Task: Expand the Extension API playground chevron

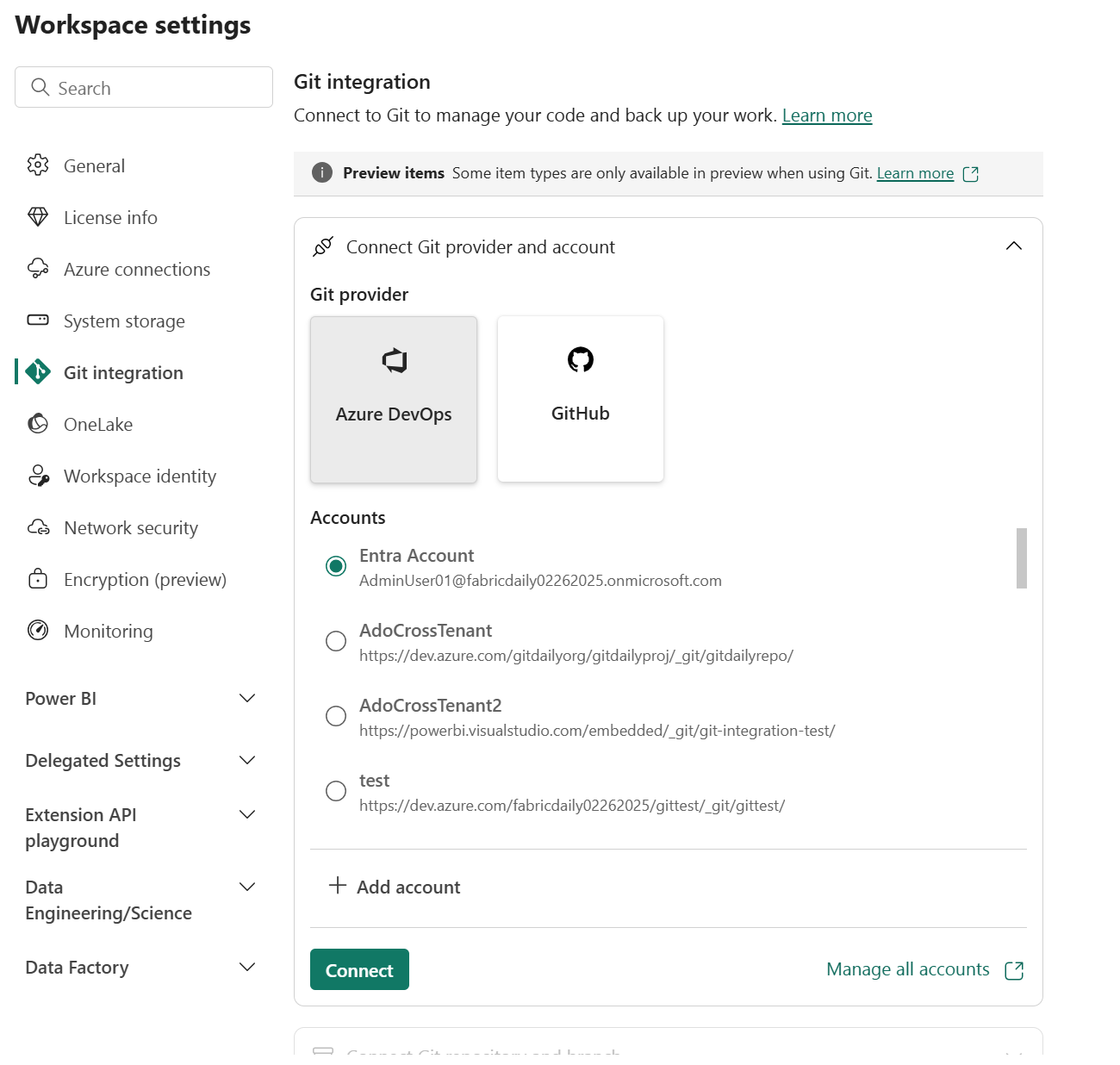Action: (x=247, y=814)
